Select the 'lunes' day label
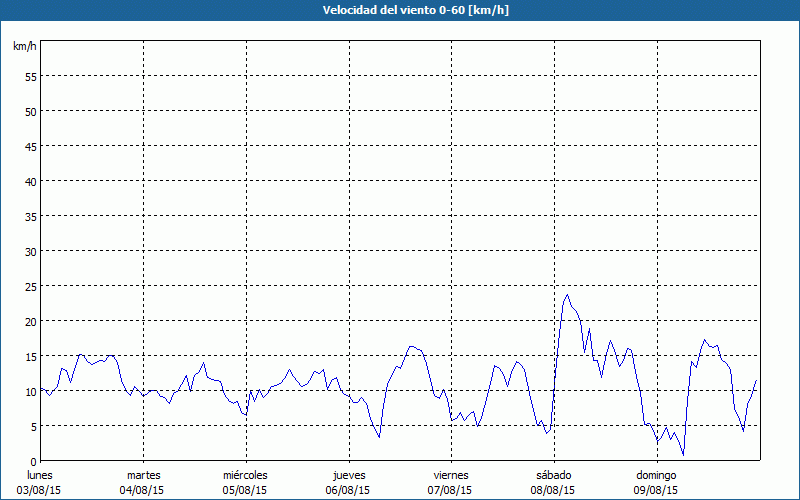This screenshot has height=500, width=800. [40, 475]
